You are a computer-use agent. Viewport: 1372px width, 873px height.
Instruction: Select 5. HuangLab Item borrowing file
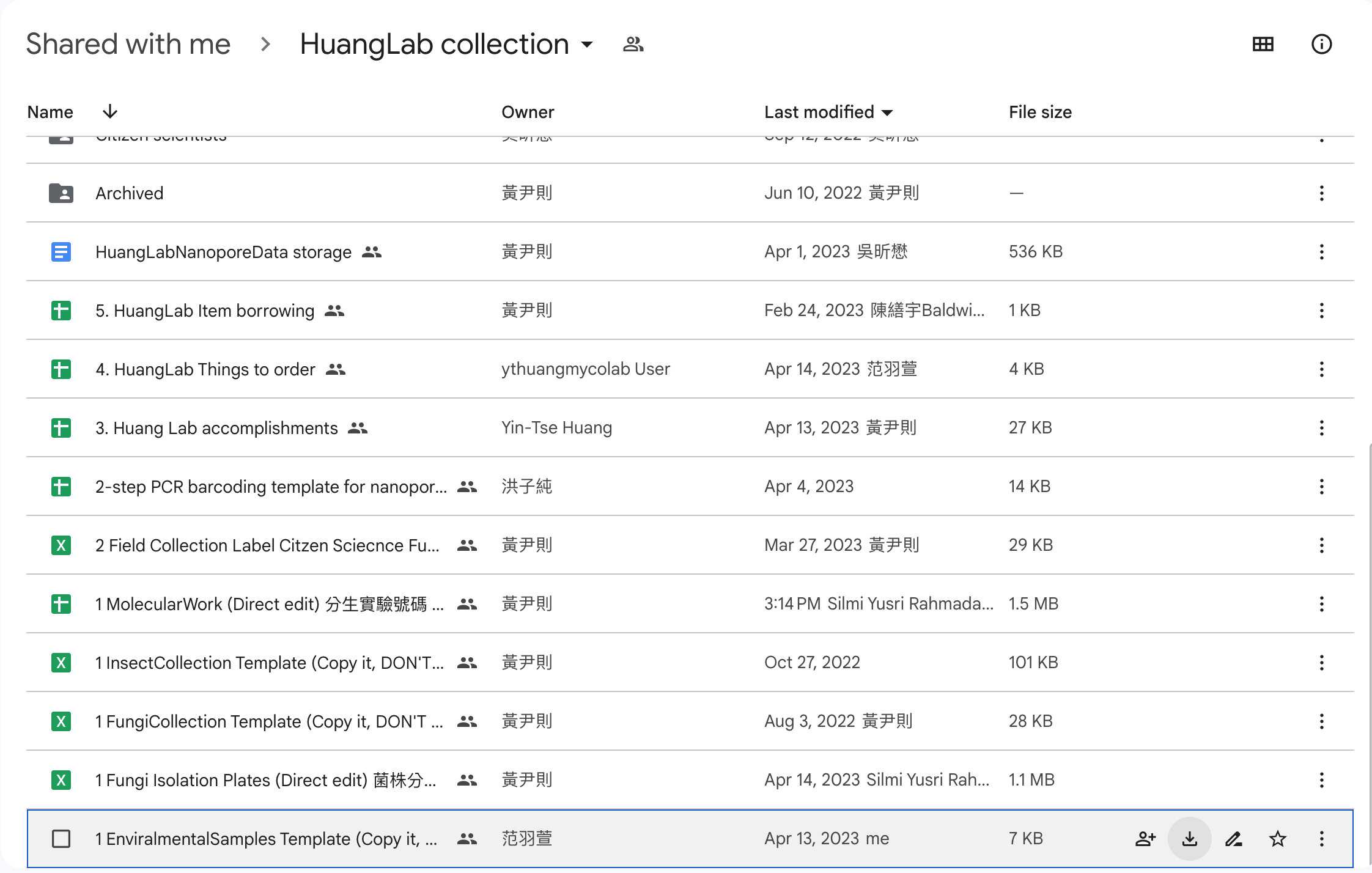click(x=205, y=311)
